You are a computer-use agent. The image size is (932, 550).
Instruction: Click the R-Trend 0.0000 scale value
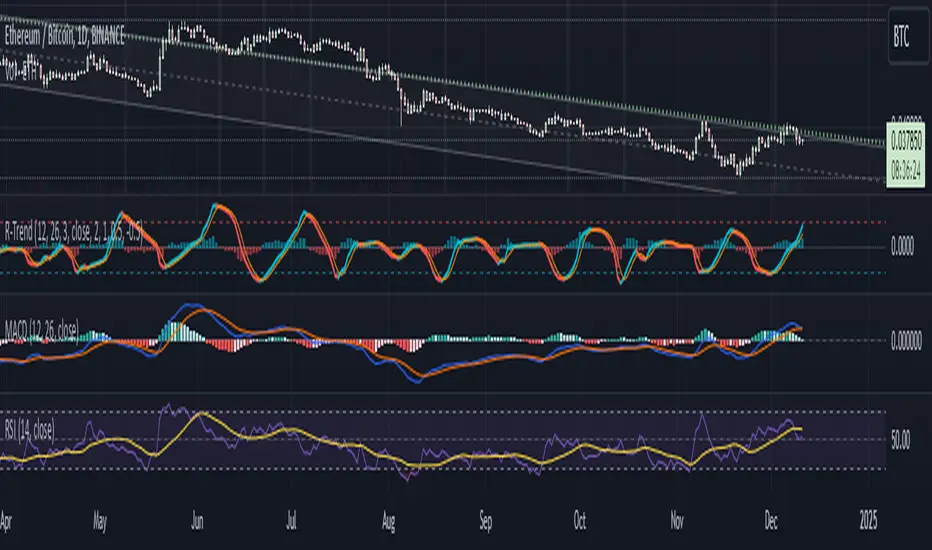(x=907, y=248)
